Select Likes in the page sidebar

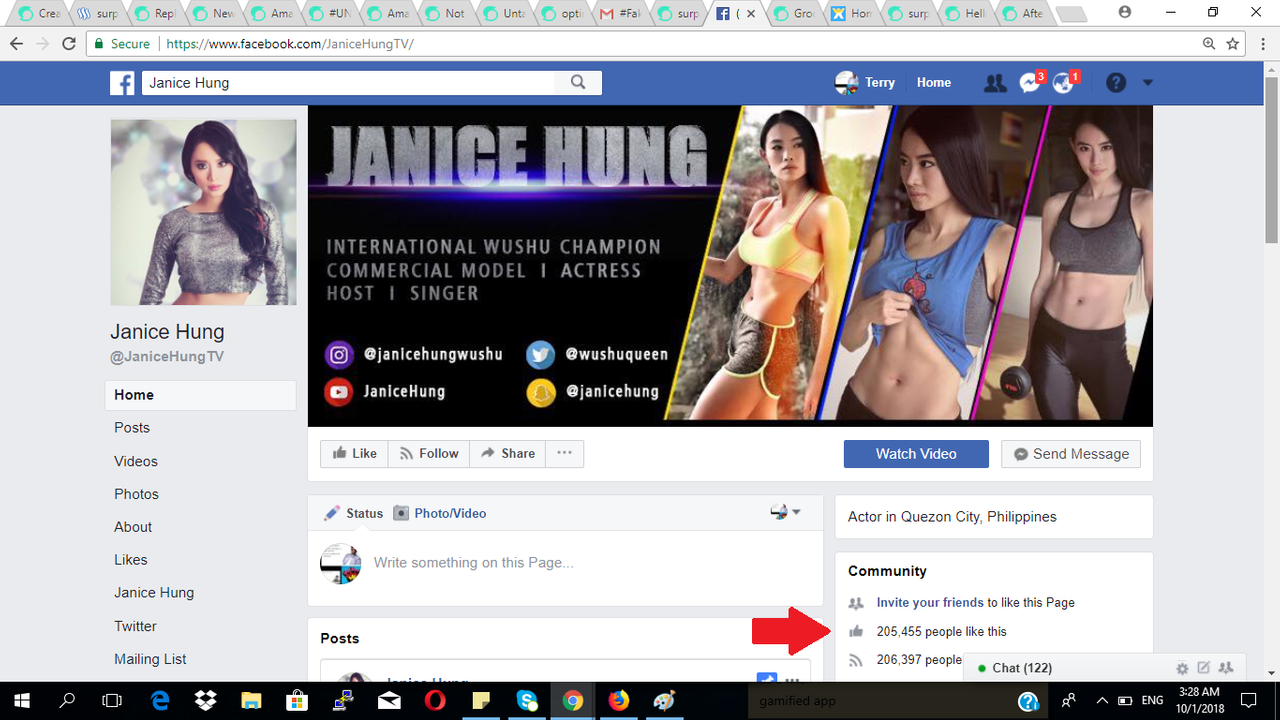(x=131, y=560)
